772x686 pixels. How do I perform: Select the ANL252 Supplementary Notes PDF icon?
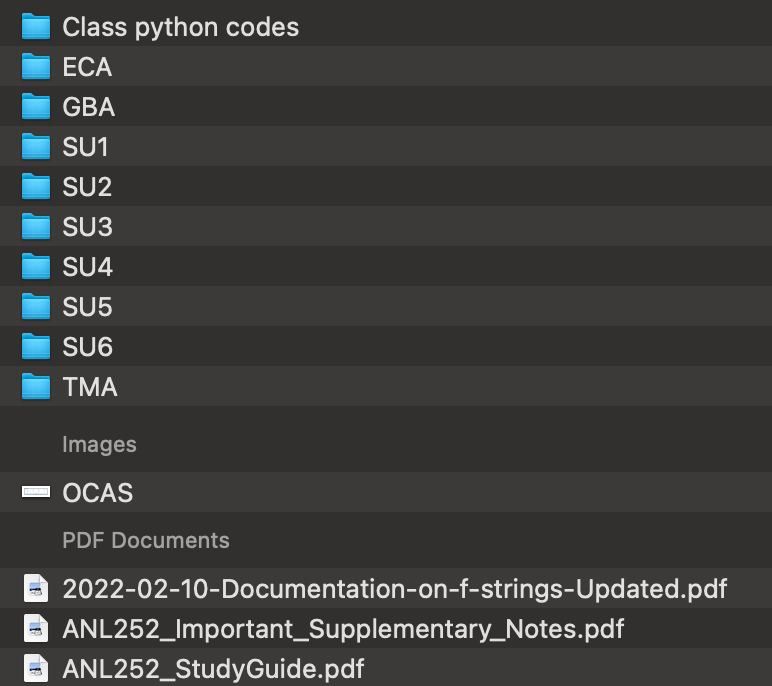pyautogui.click(x=36, y=628)
